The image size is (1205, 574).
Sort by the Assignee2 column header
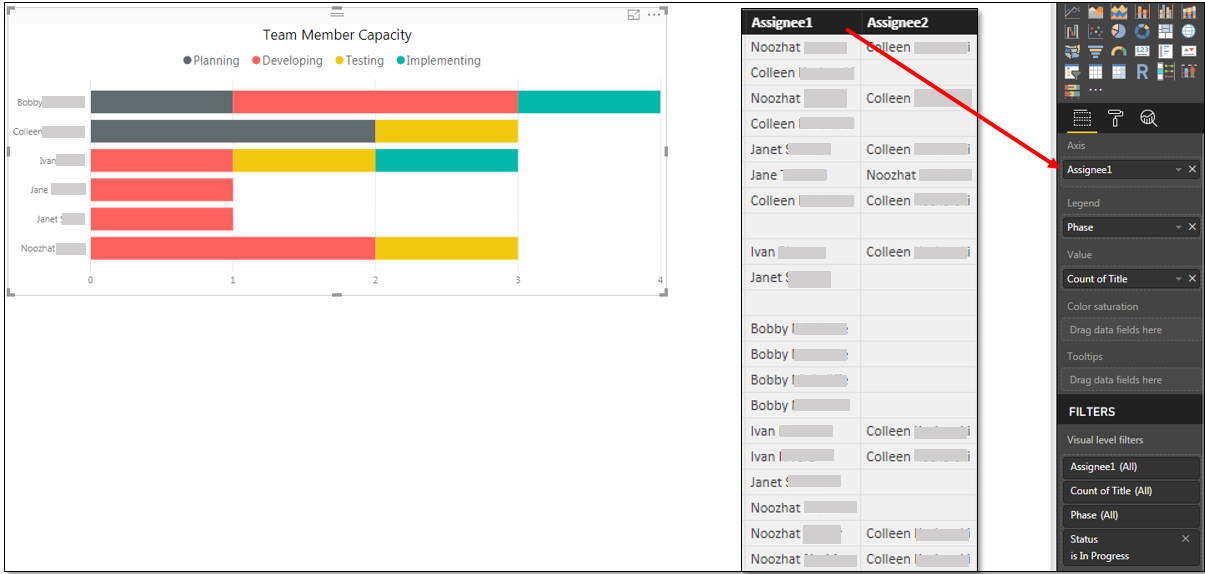[x=919, y=22]
